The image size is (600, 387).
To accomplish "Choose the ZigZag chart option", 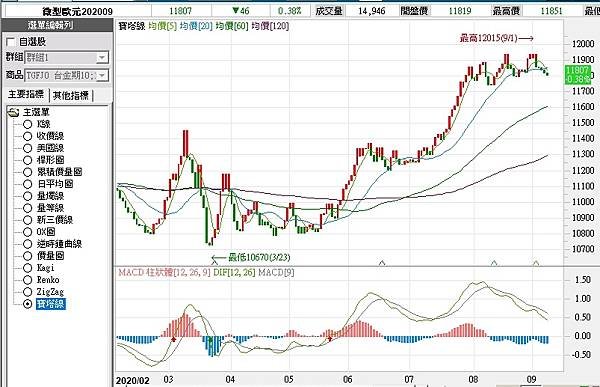I will pos(27,292).
